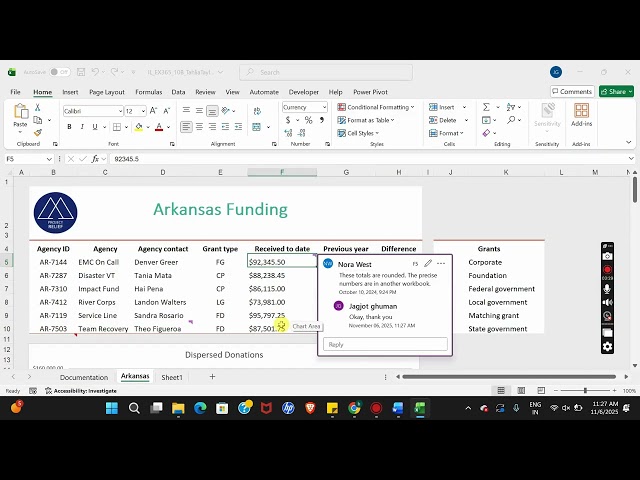Click the Save icon in the title bar
This screenshot has width=640, height=480.
click(81, 72)
